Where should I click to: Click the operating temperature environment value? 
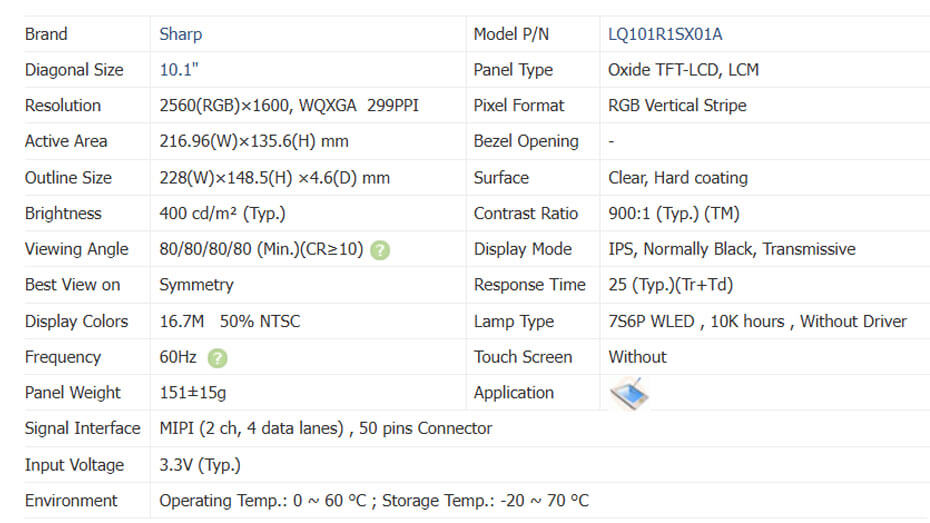point(373,500)
